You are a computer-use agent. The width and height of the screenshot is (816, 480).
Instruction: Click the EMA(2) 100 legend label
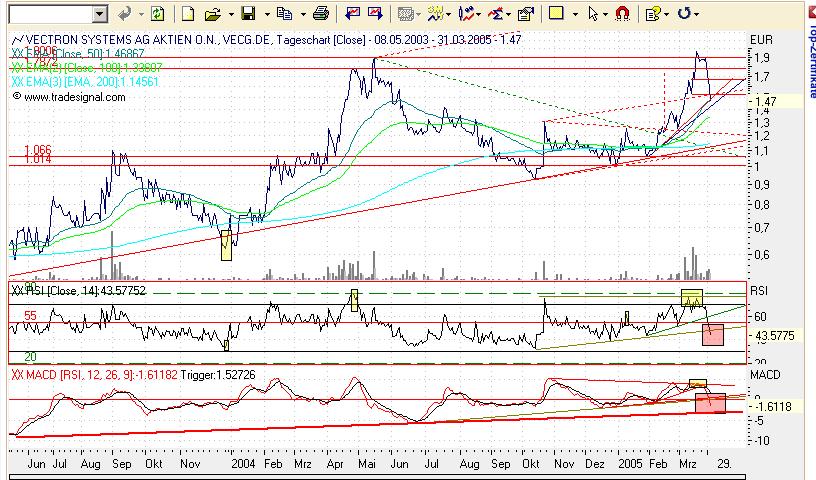click(87, 68)
